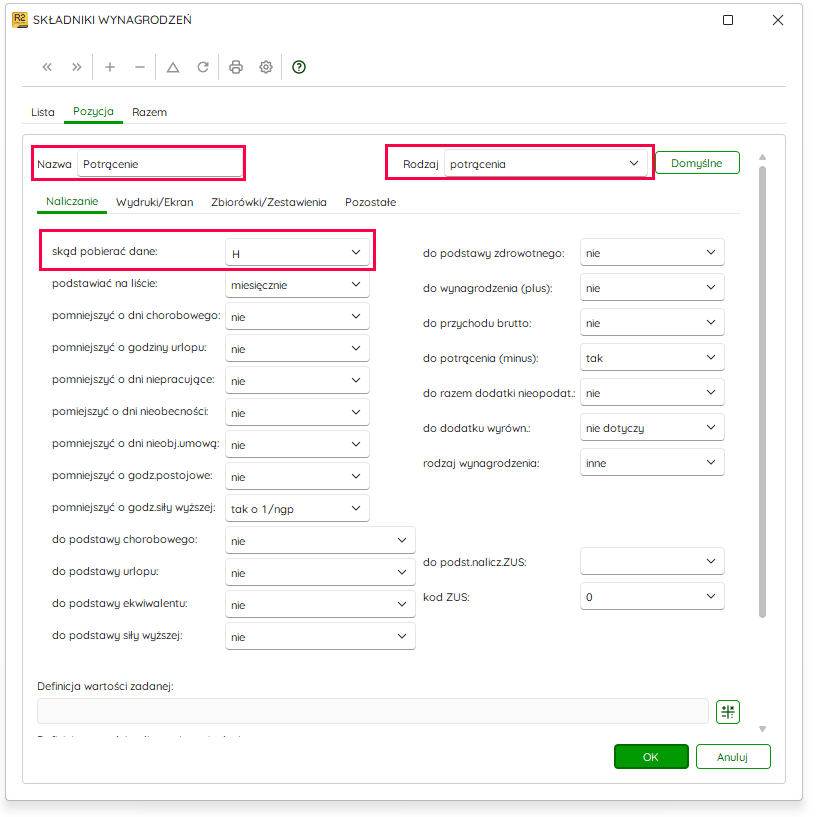This screenshot has width=826, height=817.
Task: Add a new item with plus icon
Action: pos(110,67)
